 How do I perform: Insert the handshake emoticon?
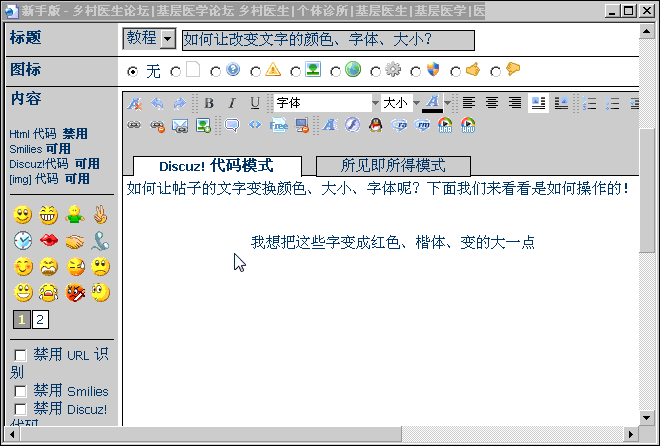coord(75,240)
